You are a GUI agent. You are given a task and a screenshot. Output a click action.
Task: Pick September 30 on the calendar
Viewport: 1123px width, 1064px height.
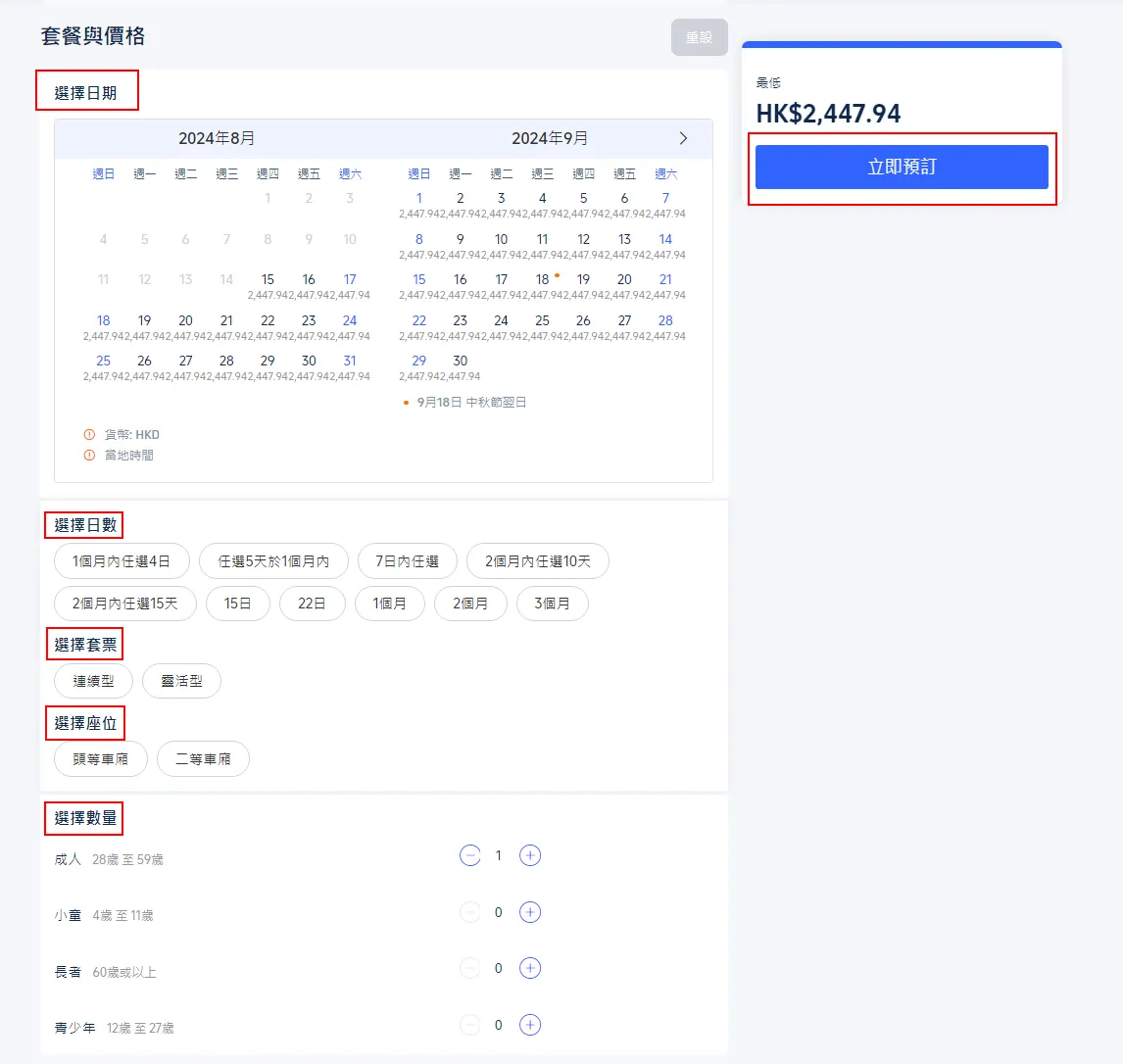point(460,367)
